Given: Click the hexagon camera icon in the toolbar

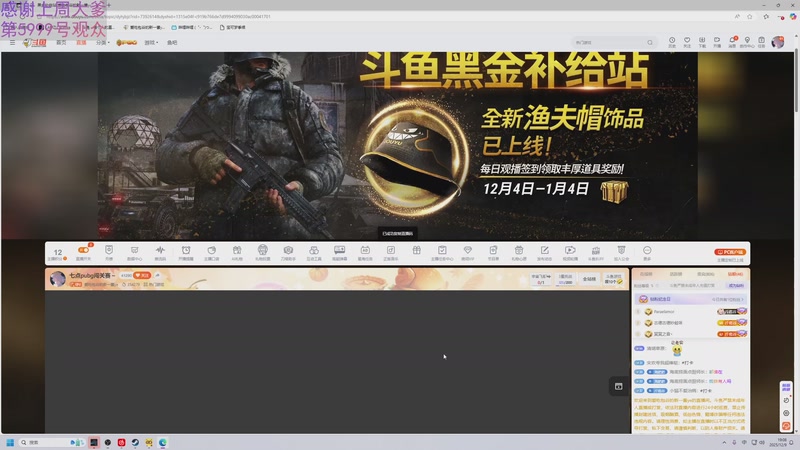Looking at the screenshot, I should [x=288, y=250].
